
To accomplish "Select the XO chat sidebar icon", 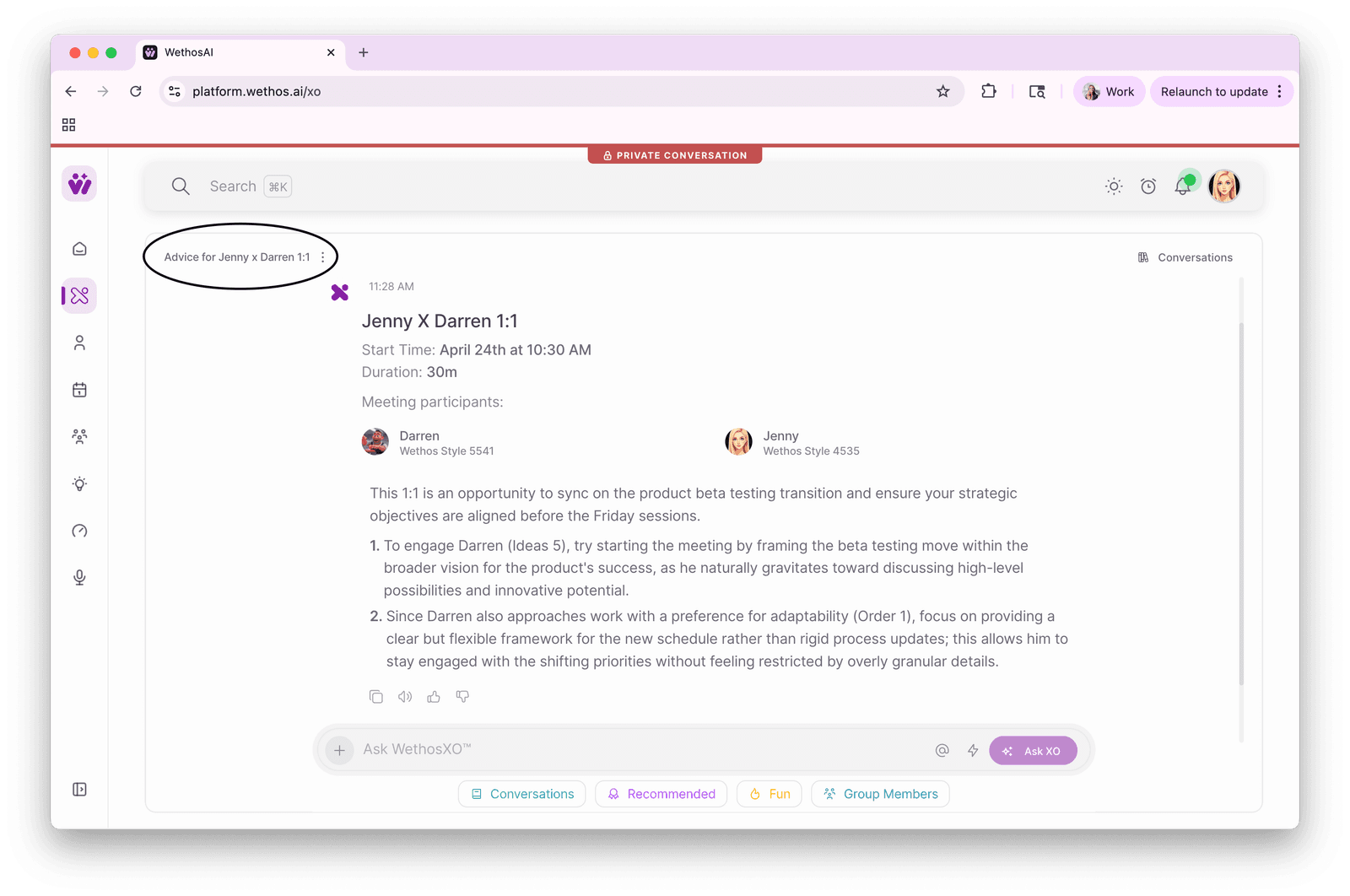I will tap(79, 296).
